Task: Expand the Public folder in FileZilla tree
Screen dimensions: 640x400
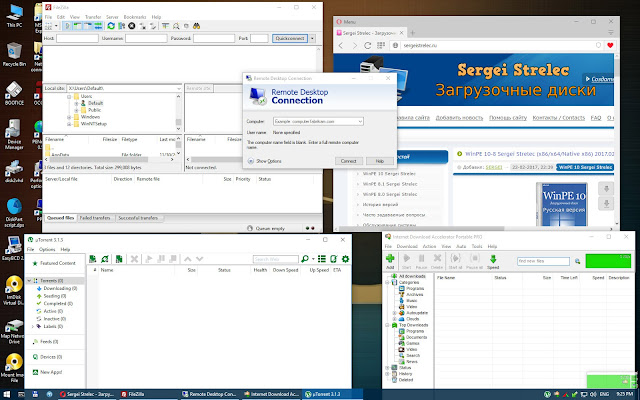Action: pos(76,110)
